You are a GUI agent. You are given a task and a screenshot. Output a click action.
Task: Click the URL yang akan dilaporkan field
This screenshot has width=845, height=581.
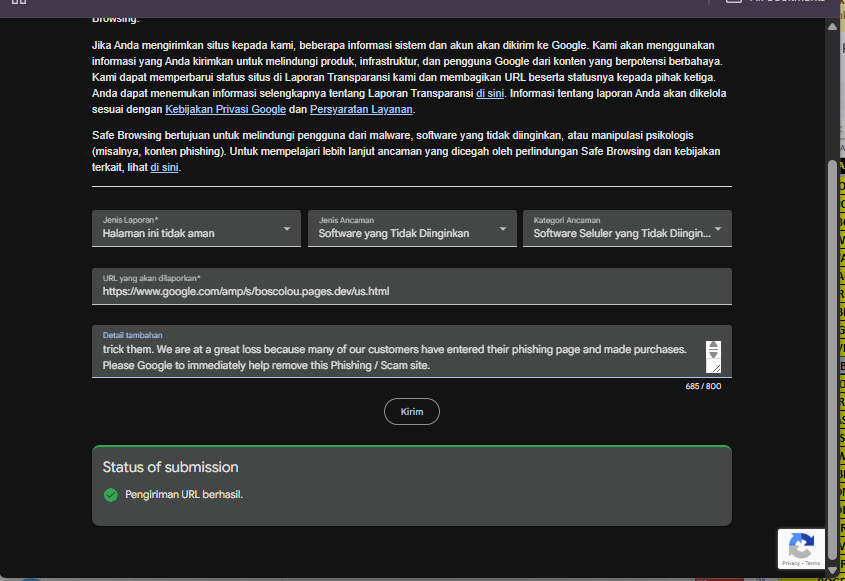pyautogui.click(x=412, y=286)
